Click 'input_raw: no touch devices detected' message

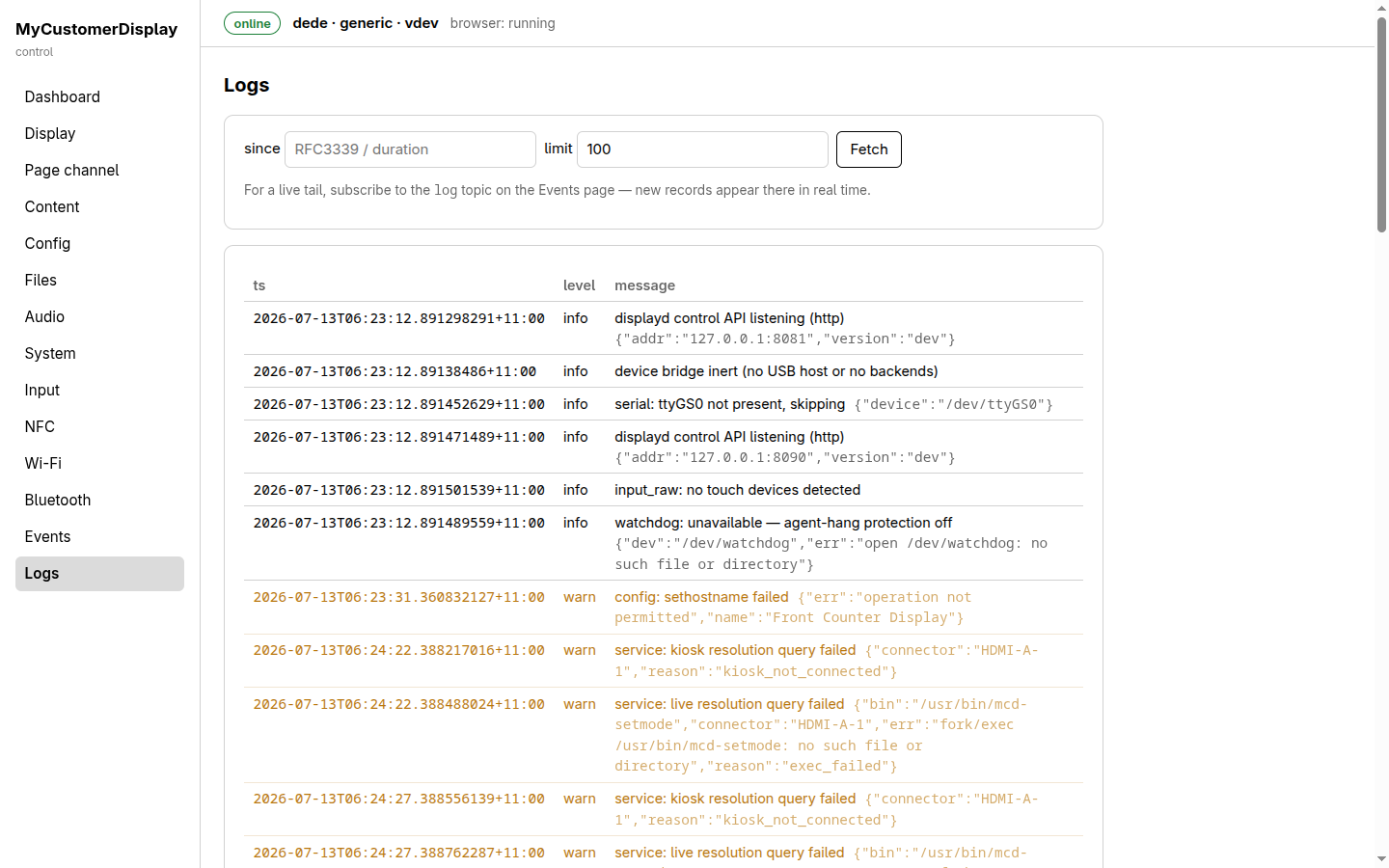(x=737, y=490)
